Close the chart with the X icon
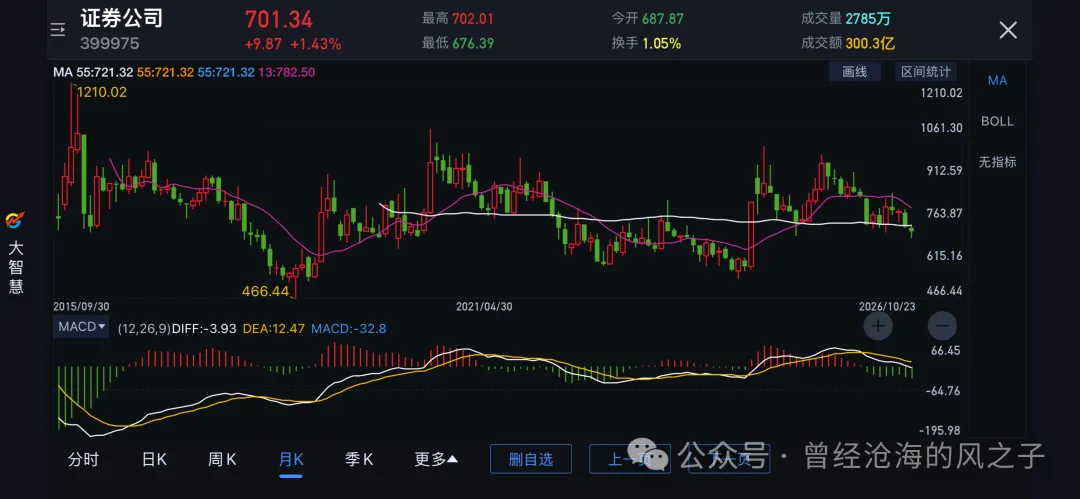Viewport: 1080px width, 499px height. pyautogui.click(x=1008, y=30)
